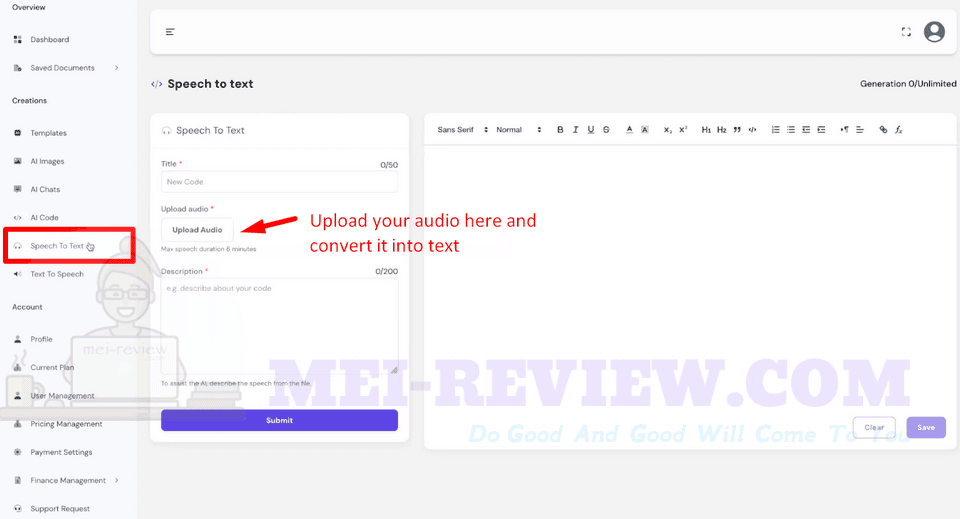Viewport: 960px width, 519px height.
Task: Open Payment Settings
Action: coord(61,452)
